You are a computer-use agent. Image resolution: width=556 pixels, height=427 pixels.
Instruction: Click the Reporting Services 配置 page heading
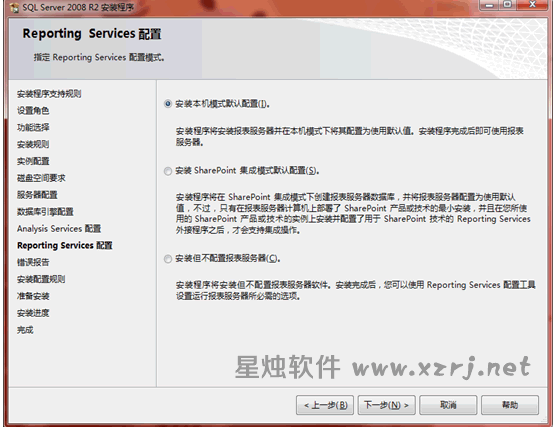click(92, 34)
